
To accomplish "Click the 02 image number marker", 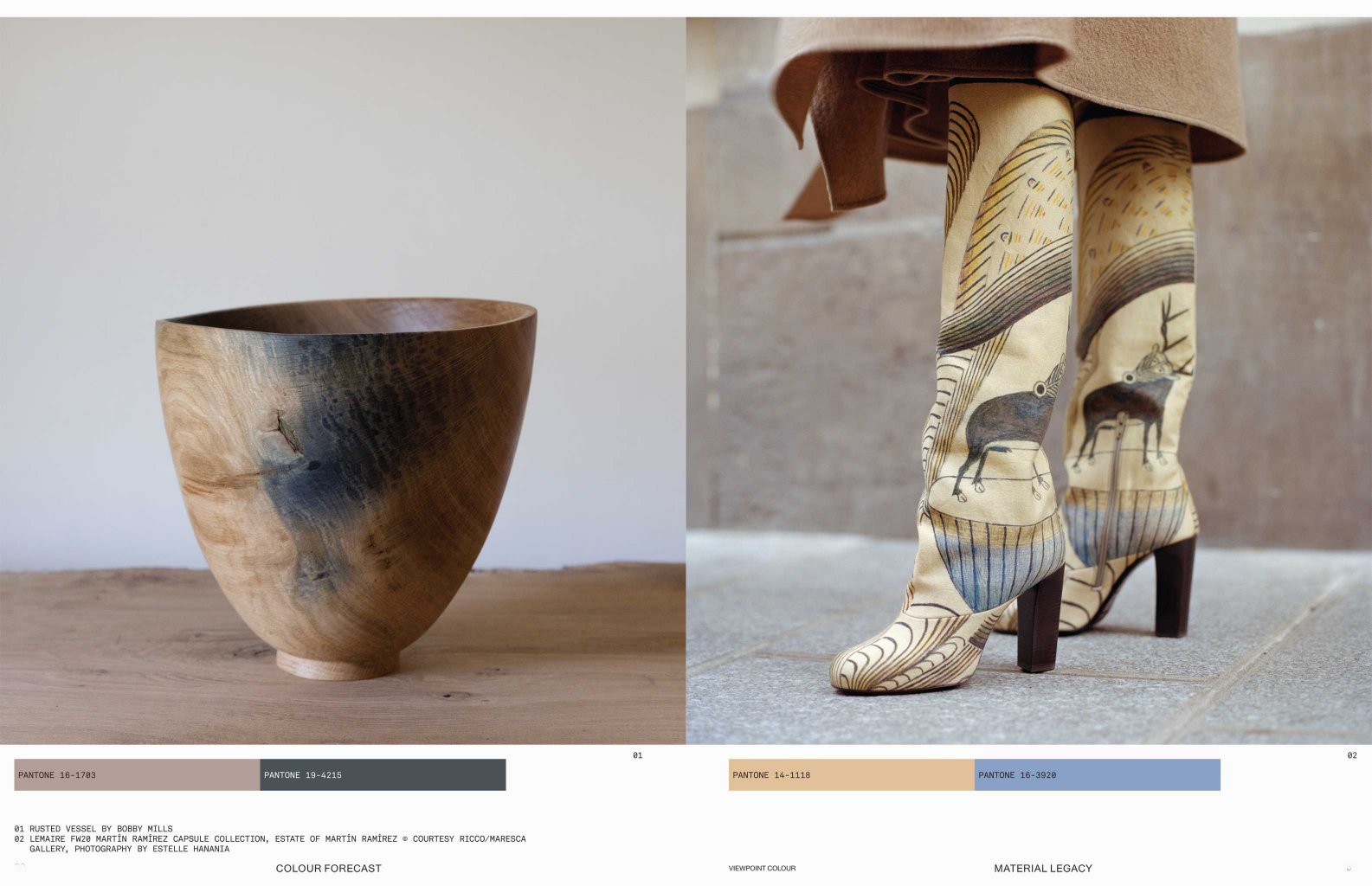I will pos(1351,755).
